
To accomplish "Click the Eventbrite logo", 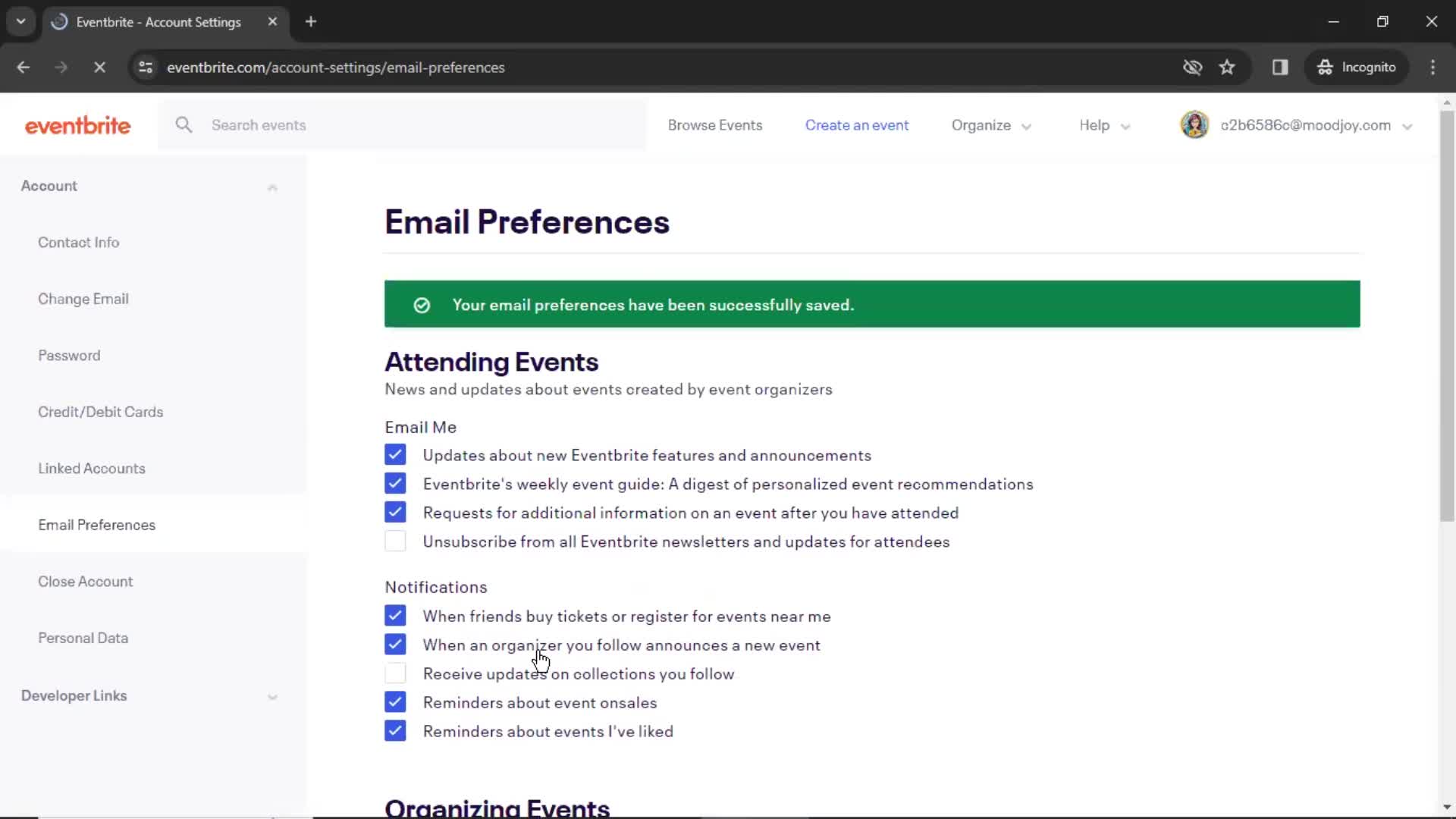I will (x=77, y=125).
